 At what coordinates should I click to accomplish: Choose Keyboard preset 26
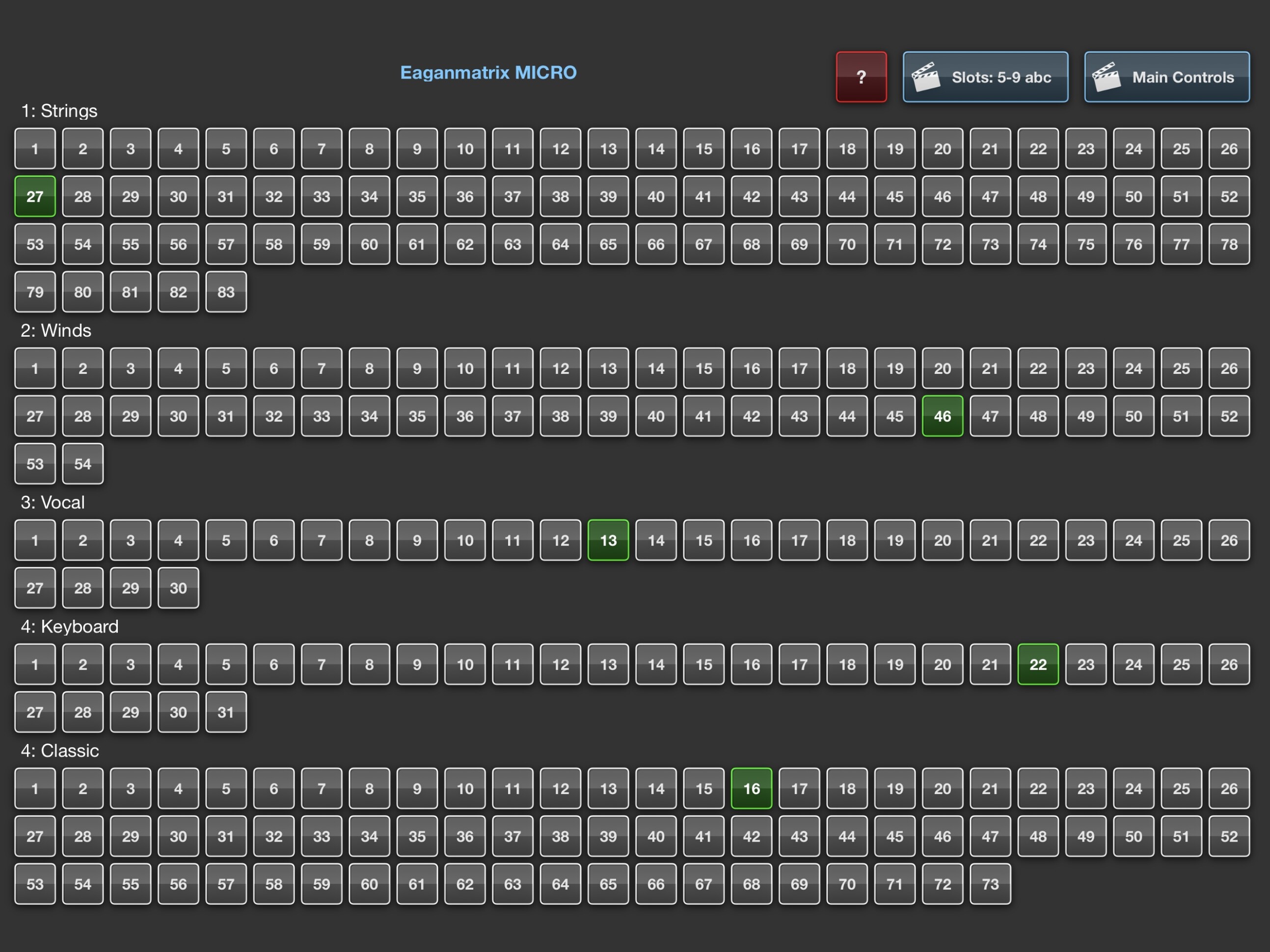pyautogui.click(x=1229, y=664)
